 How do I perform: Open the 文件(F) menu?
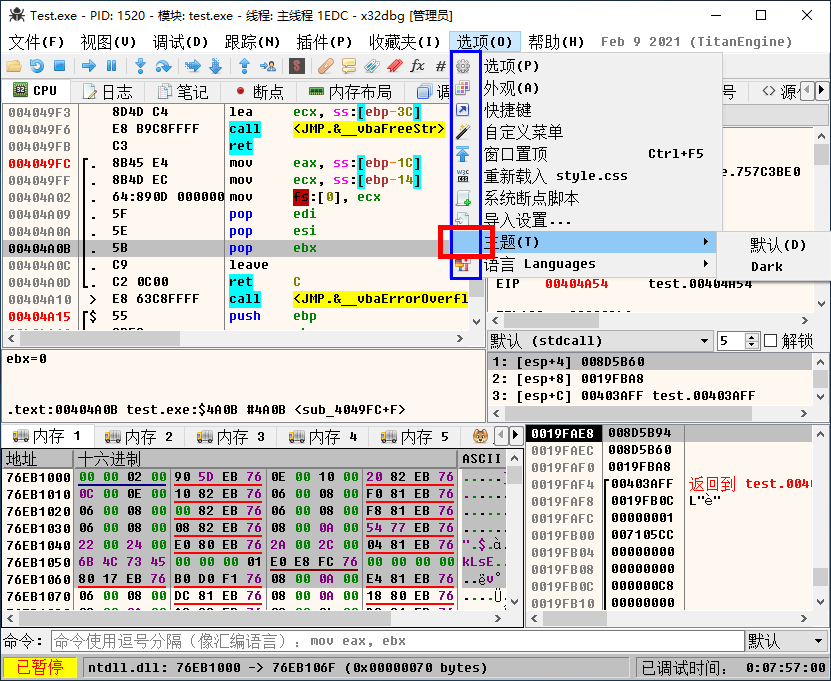point(37,42)
